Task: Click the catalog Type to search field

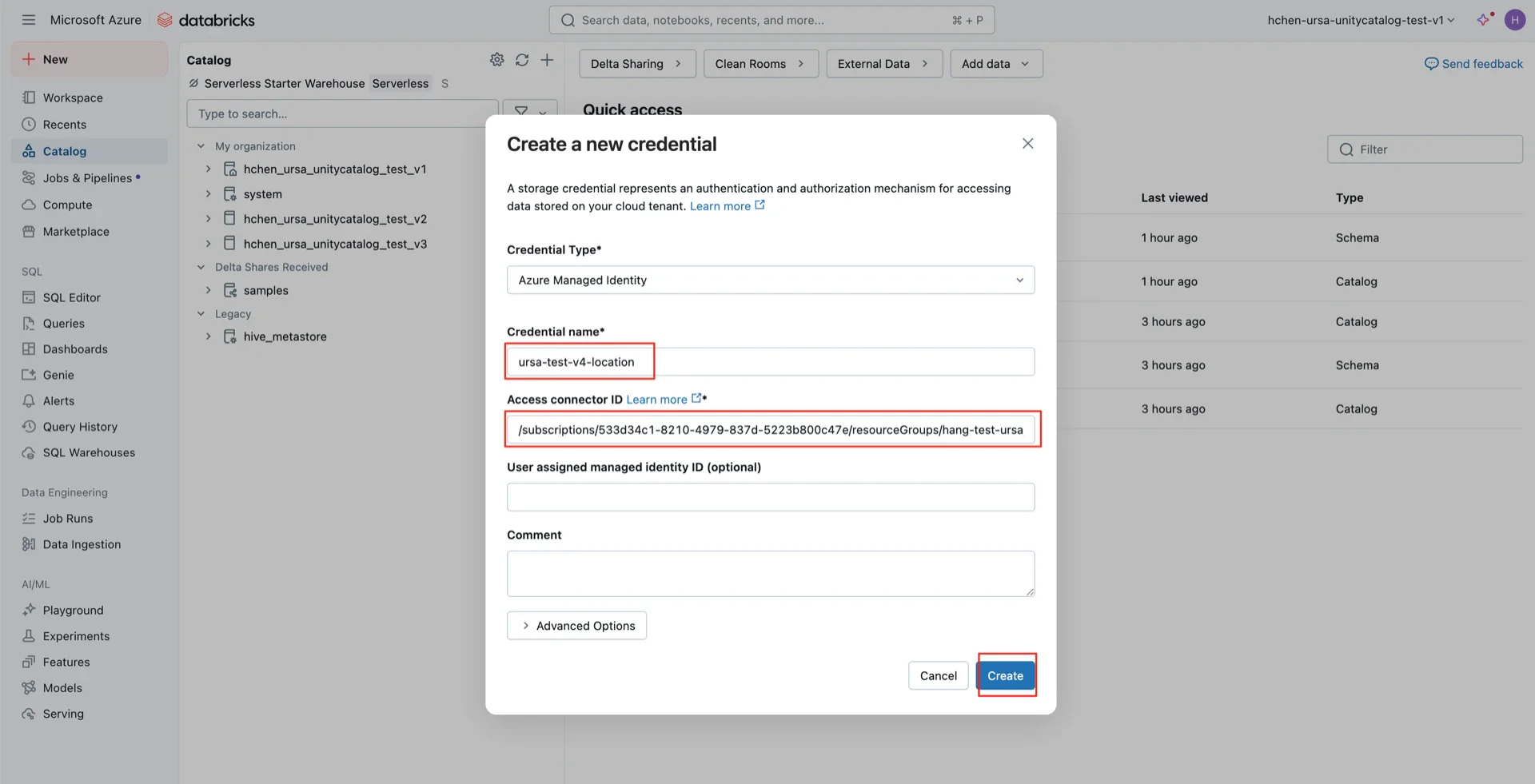Action: (342, 113)
